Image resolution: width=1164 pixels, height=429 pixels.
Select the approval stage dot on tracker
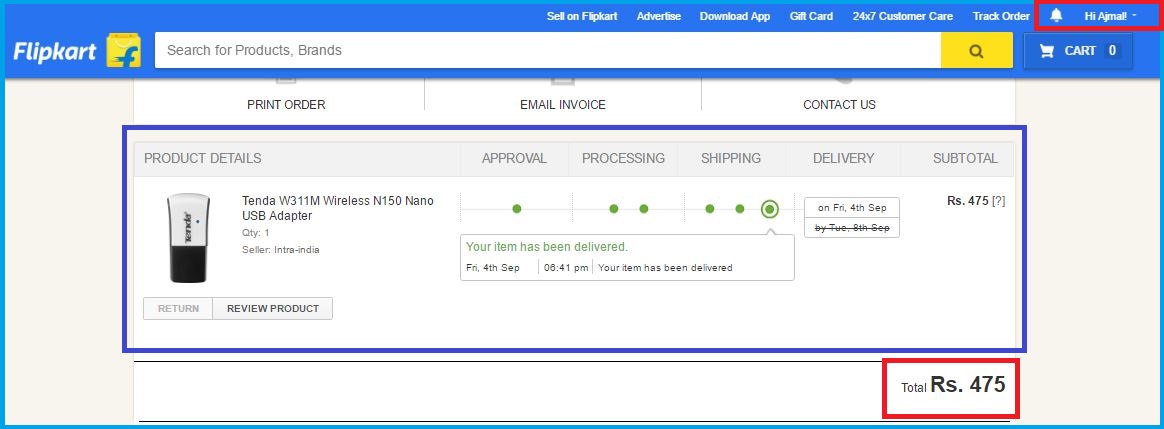(x=517, y=209)
